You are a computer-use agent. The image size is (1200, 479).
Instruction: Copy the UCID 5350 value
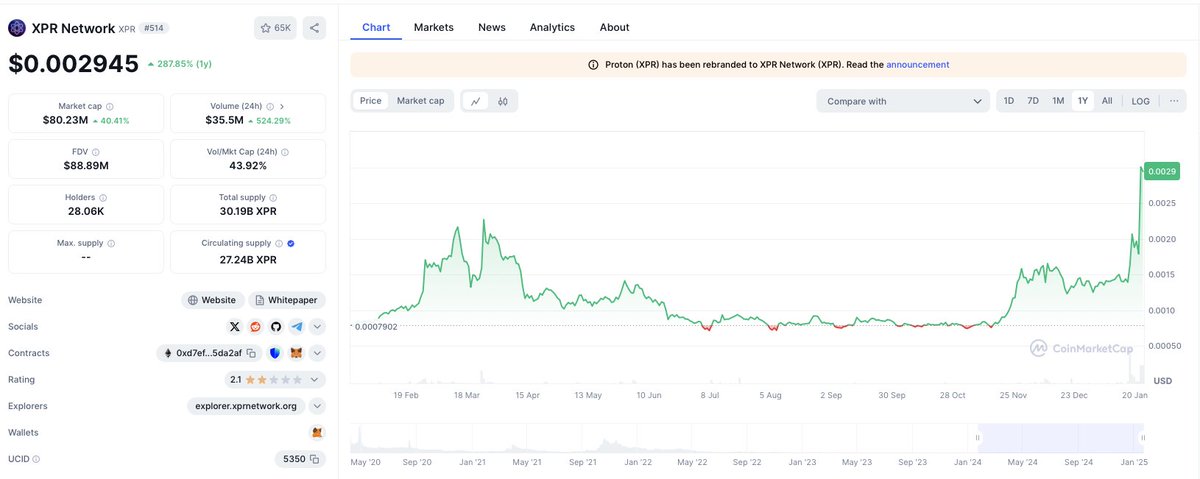point(314,459)
